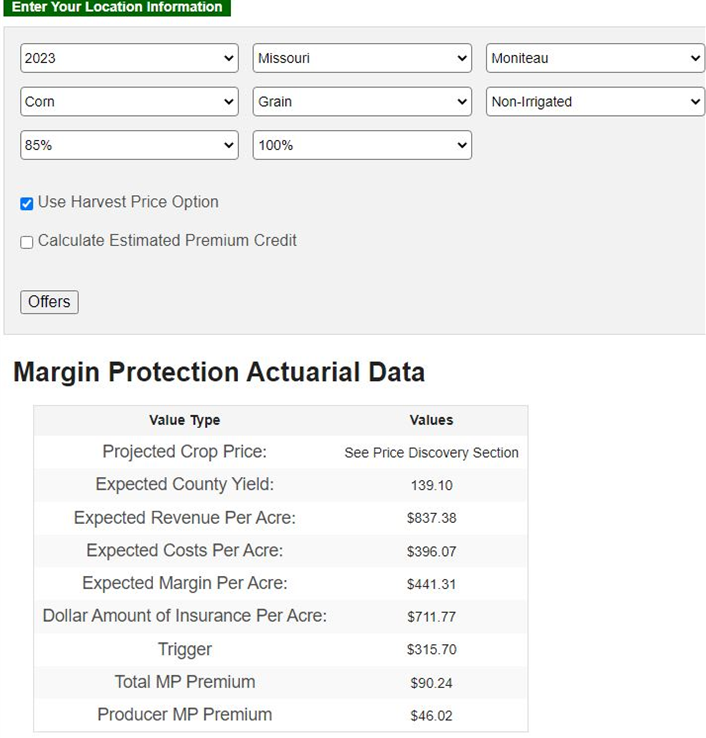Click the See Price Discovery Section text
The width and height of the screenshot is (706, 738).
click(x=431, y=453)
